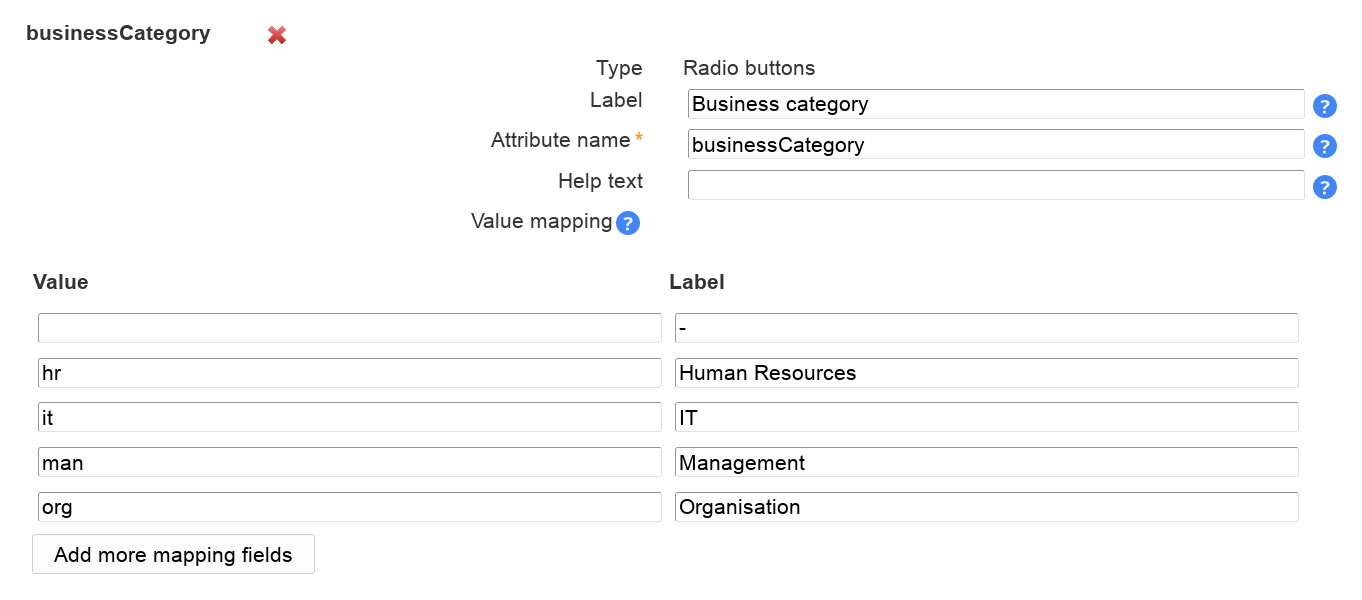Click the value field containing org

[349, 507]
